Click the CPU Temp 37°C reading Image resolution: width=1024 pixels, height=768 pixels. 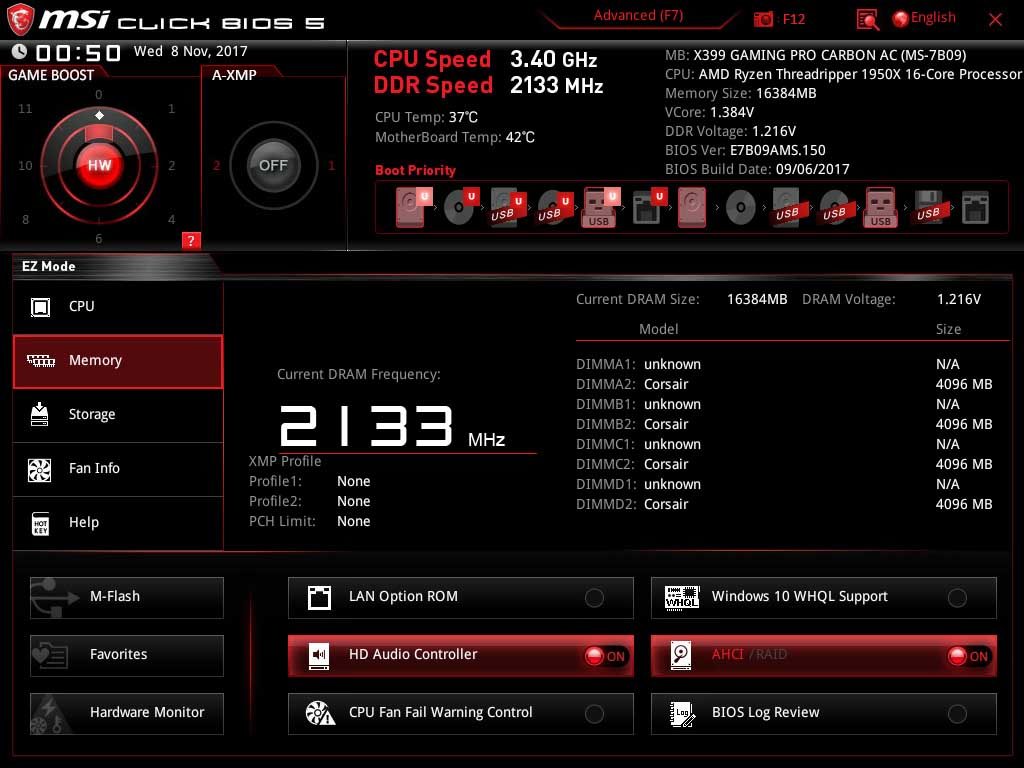[x=426, y=118]
